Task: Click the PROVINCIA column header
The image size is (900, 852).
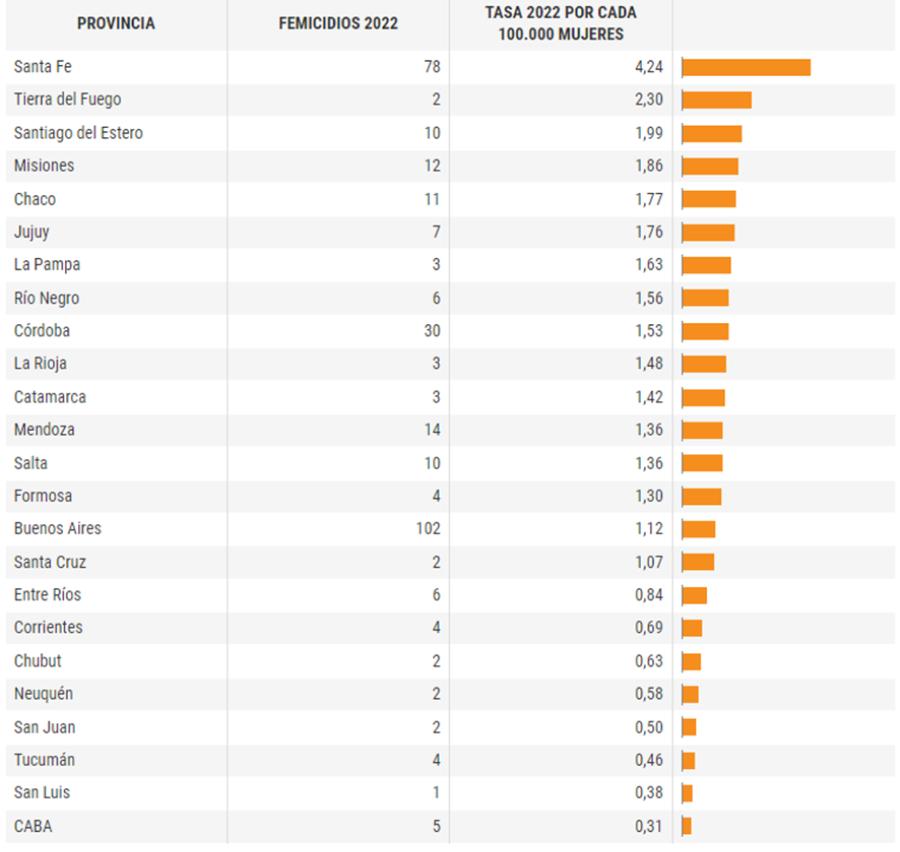Action: tap(116, 24)
